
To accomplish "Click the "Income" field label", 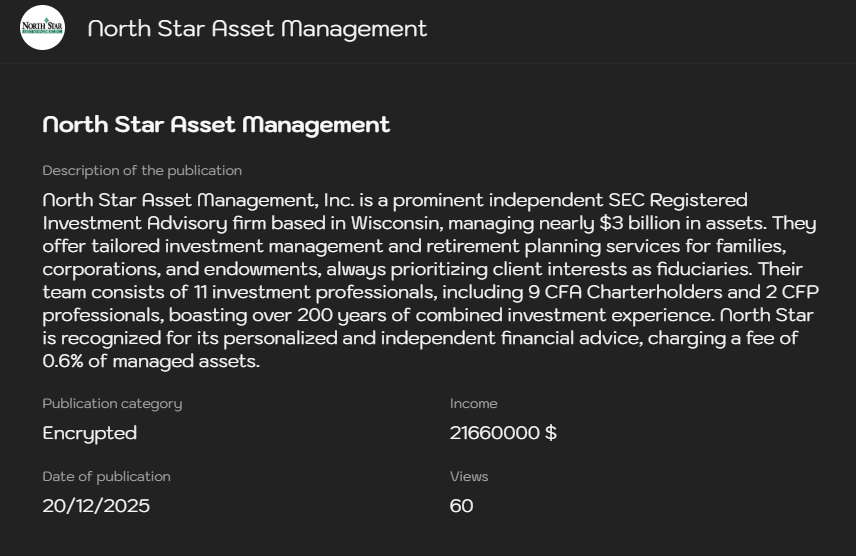I will (474, 404).
